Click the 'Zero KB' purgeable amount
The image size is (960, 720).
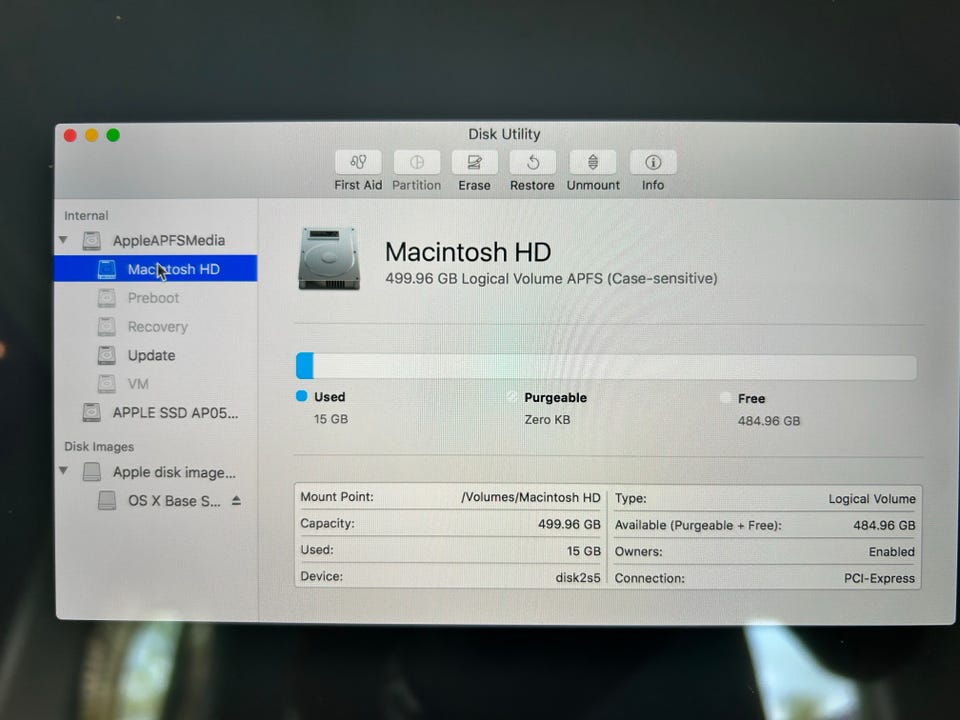[x=547, y=420]
